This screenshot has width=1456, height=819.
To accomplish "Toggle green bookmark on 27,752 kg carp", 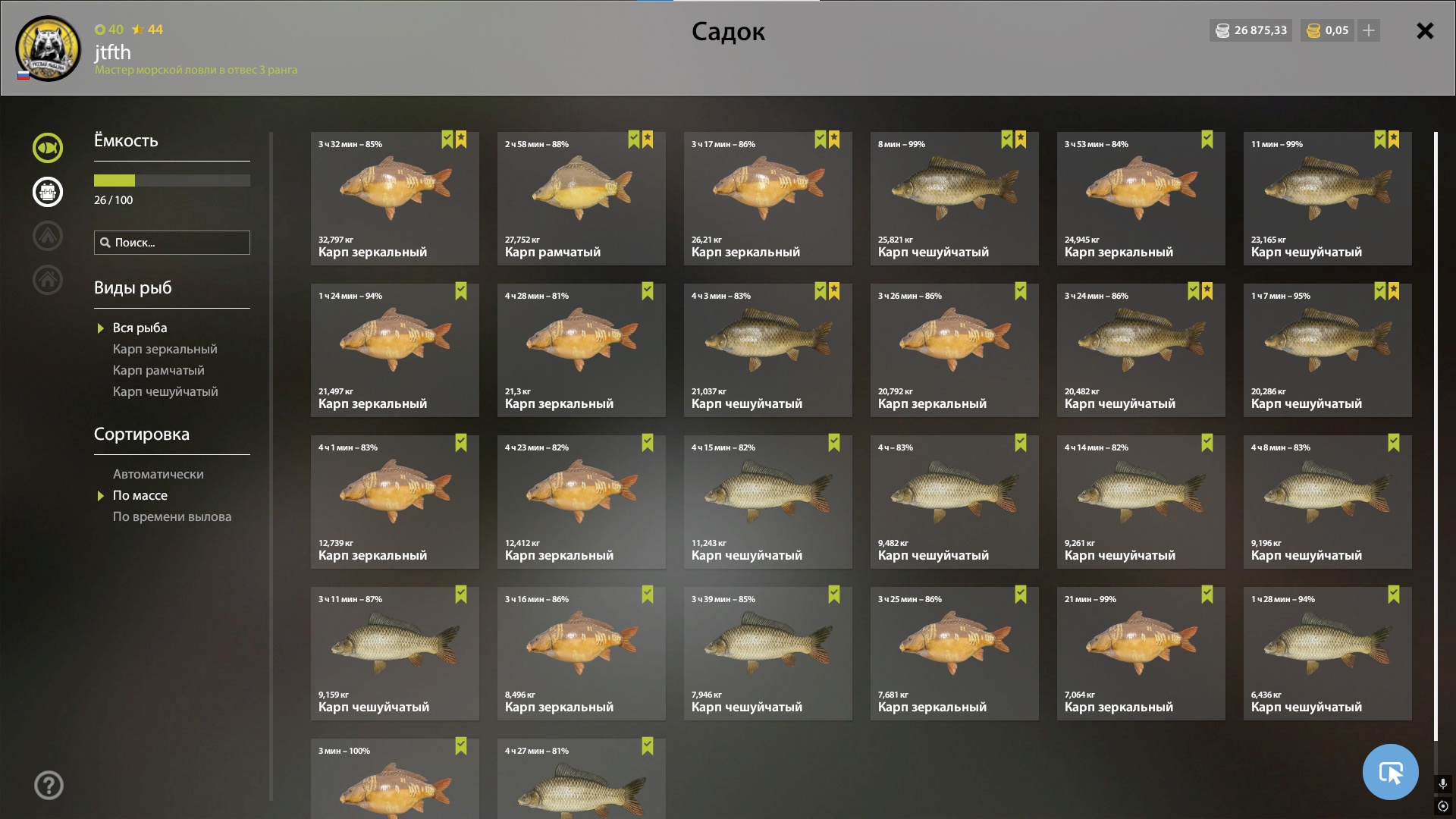I will click(634, 140).
